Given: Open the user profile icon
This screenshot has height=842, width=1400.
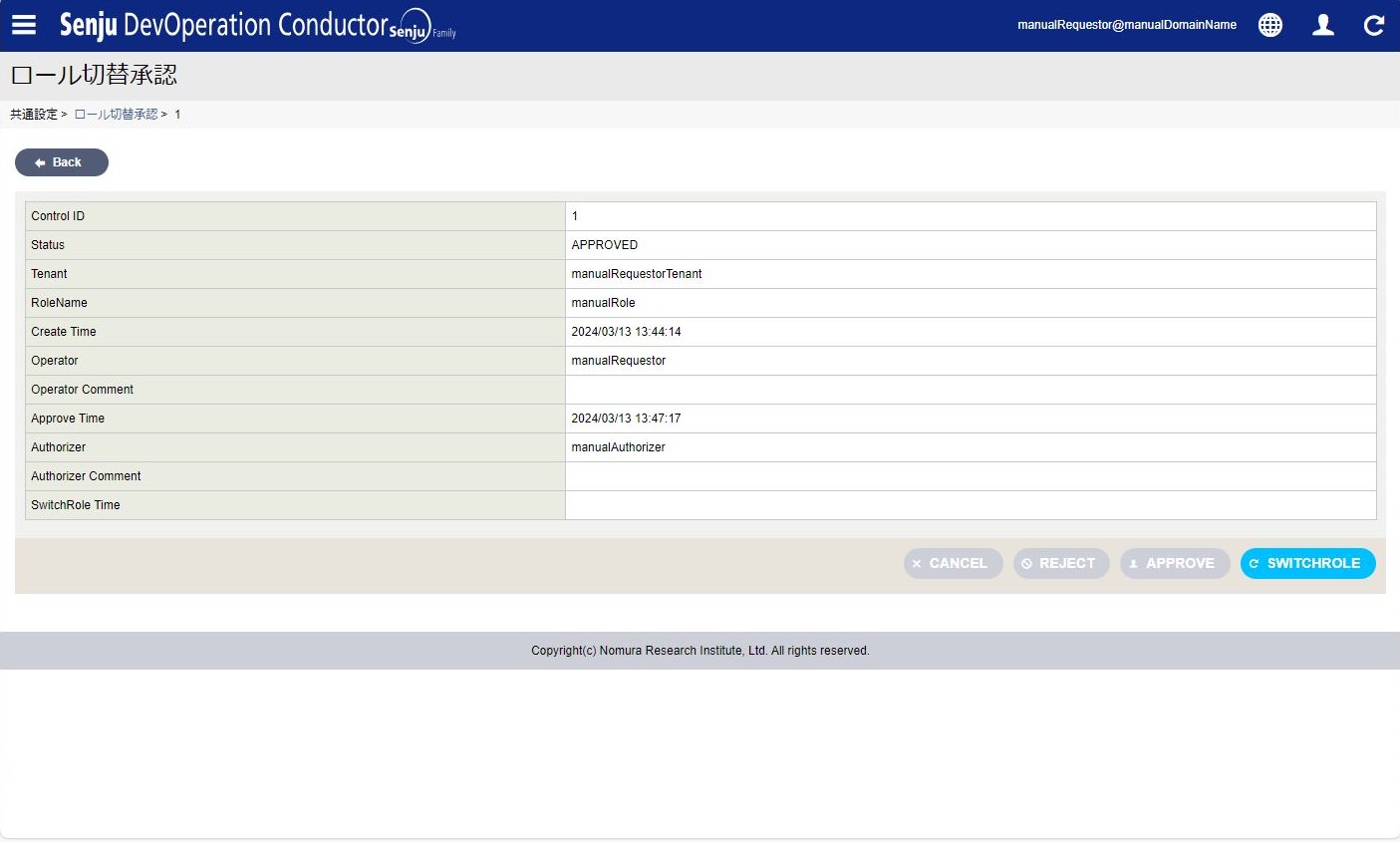Looking at the screenshot, I should coord(1323,25).
